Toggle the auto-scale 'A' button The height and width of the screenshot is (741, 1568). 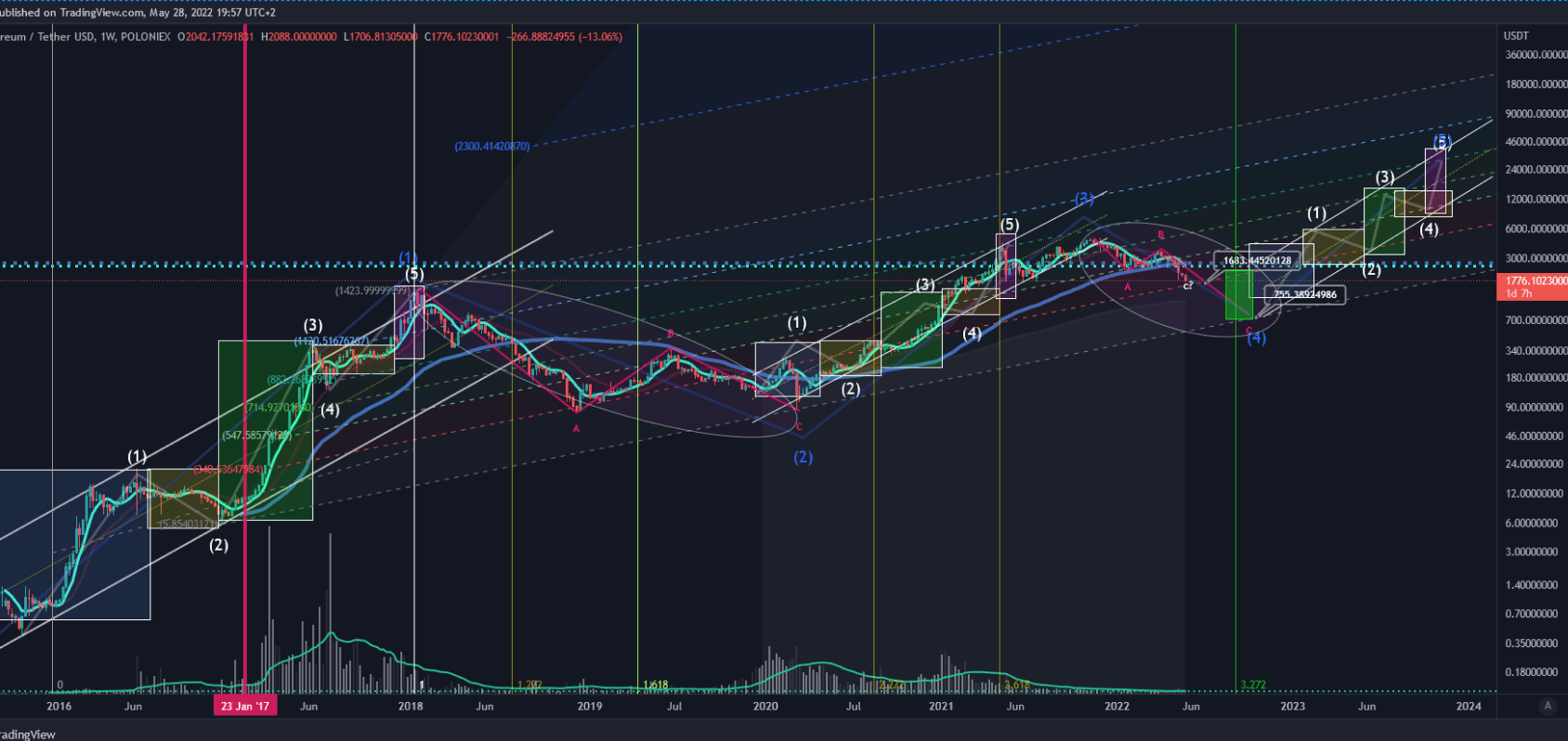tap(1548, 706)
